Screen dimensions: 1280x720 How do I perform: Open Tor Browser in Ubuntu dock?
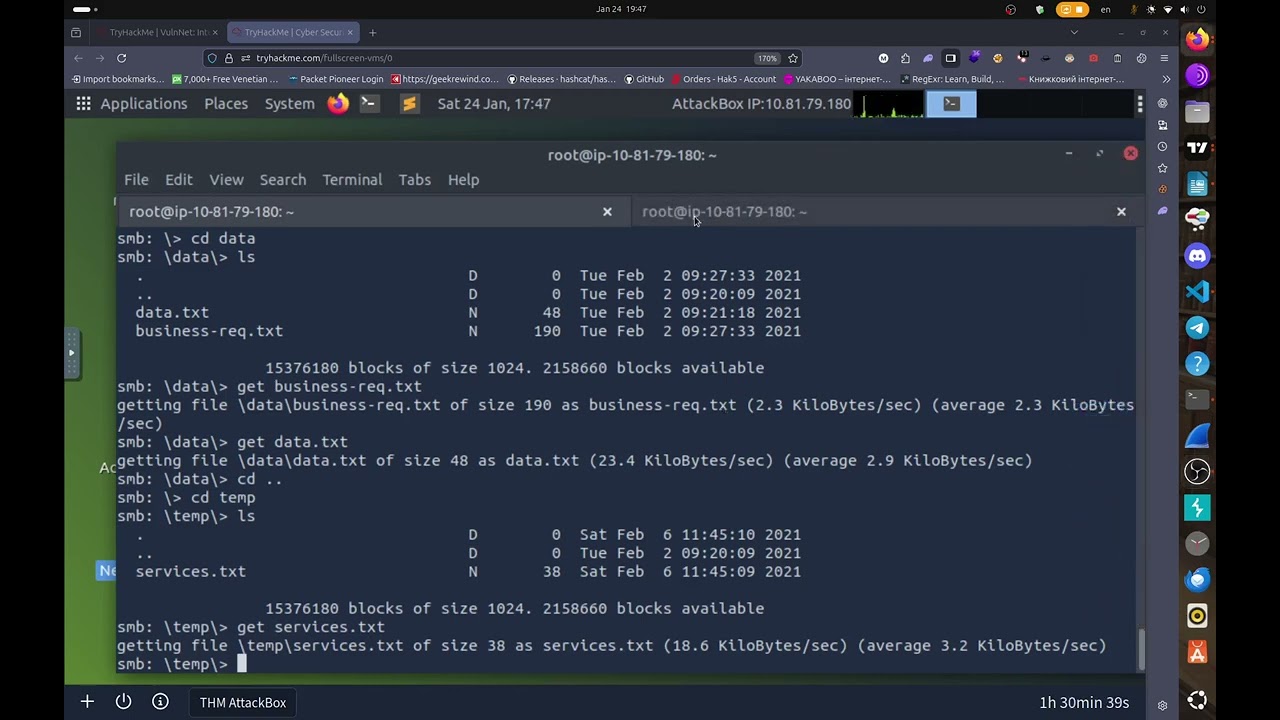point(1197,76)
